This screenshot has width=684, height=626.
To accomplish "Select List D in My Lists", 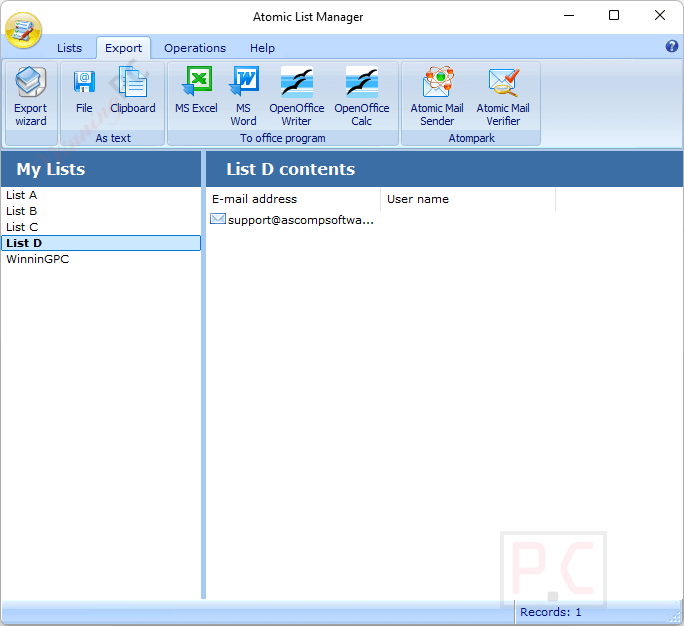I will [x=101, y=243].
